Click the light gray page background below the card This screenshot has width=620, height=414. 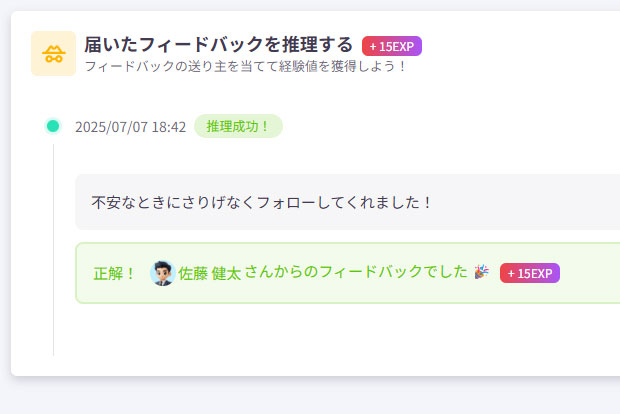tap(310, 395)
